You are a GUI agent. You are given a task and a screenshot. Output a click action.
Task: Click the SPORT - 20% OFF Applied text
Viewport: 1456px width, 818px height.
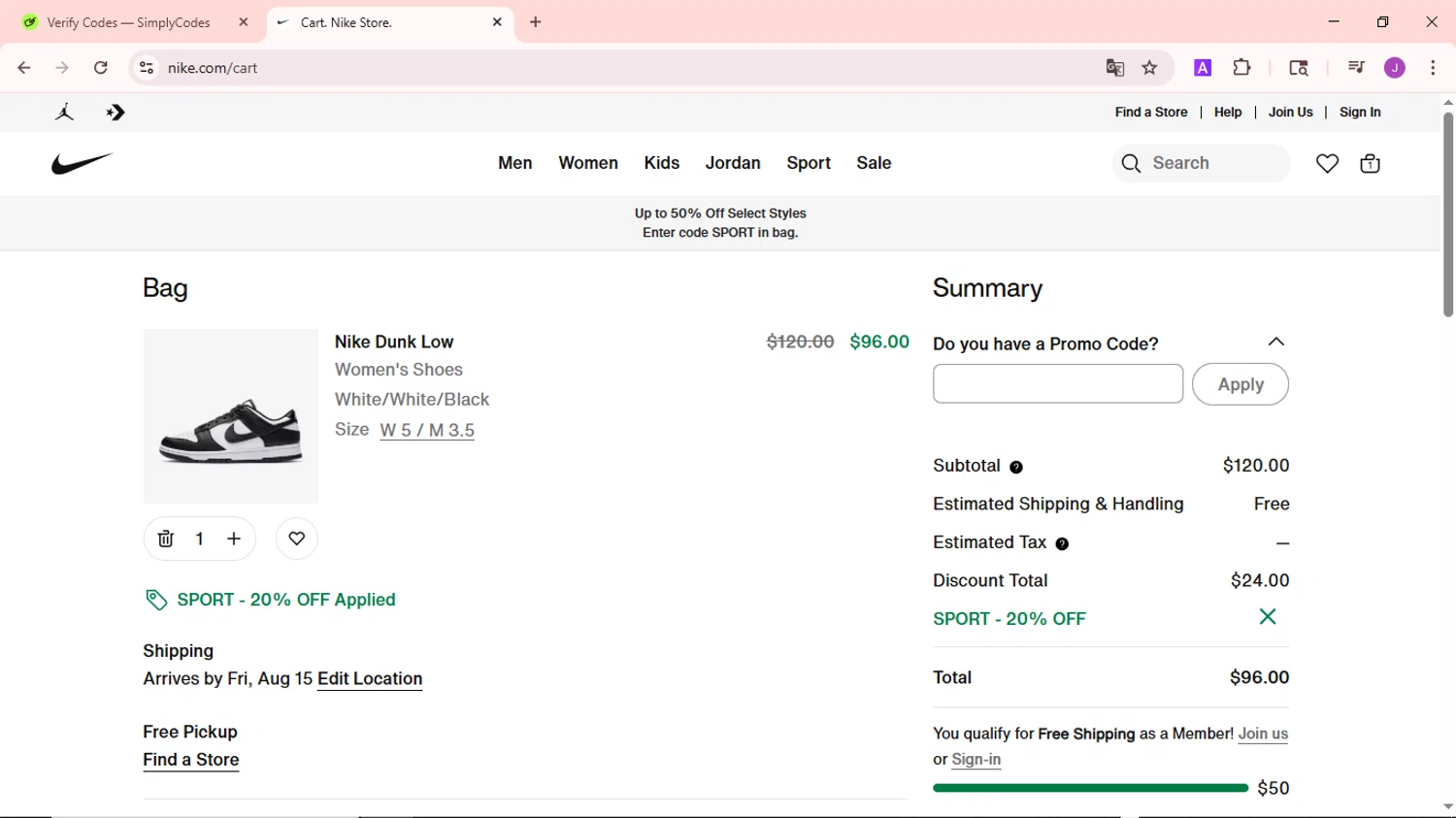click(x=286, y=600)
